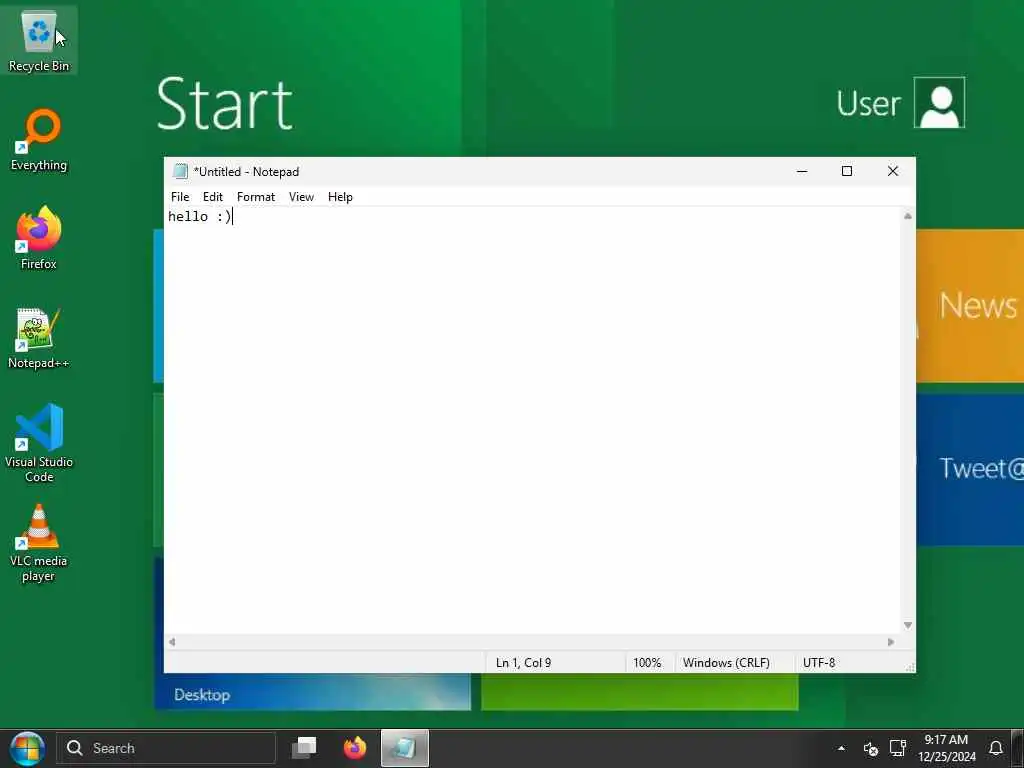Click 'Windows (CRLF)' in the status bar

[726, 663]
